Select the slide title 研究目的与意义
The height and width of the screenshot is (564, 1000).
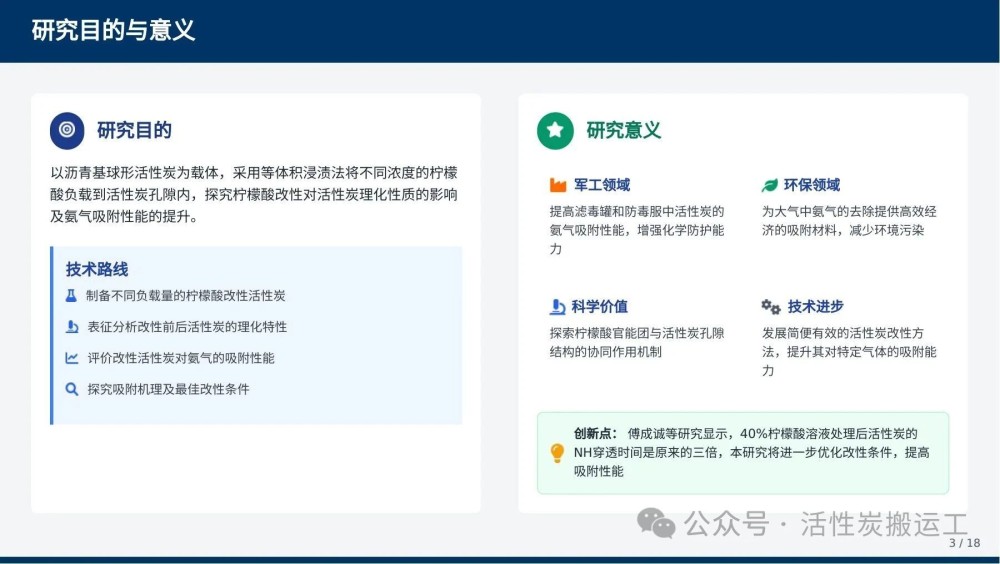pos(113,30)
